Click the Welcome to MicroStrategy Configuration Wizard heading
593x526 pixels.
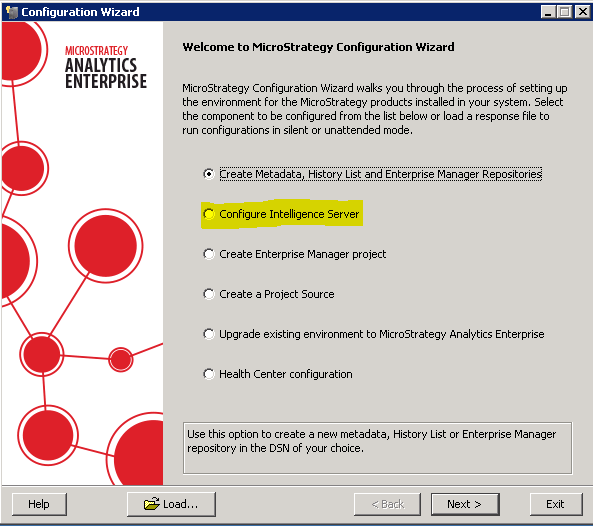[x=318, y=47]
